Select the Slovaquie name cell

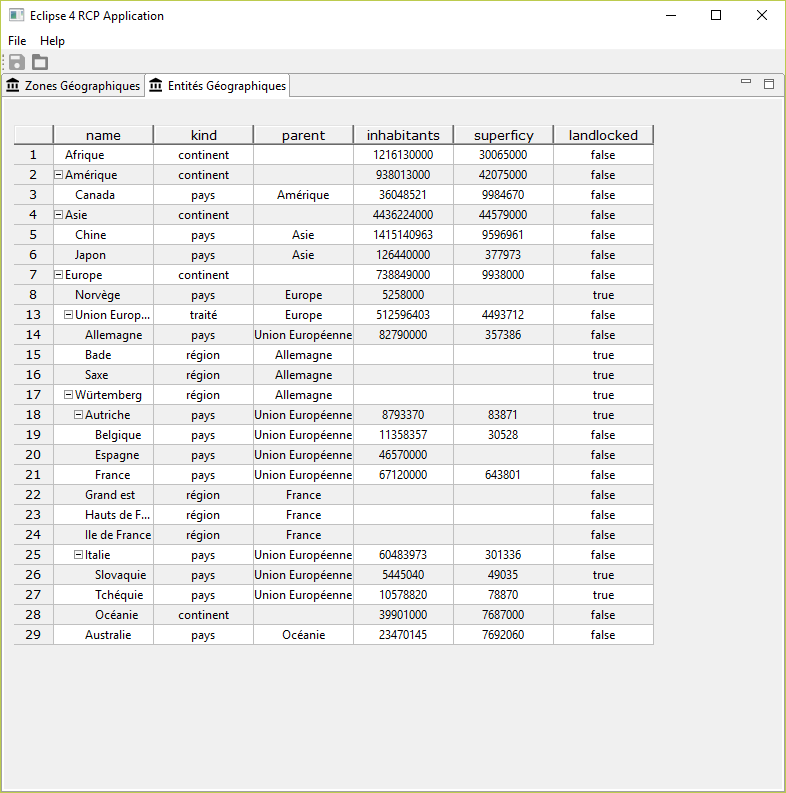click(103, 575)
